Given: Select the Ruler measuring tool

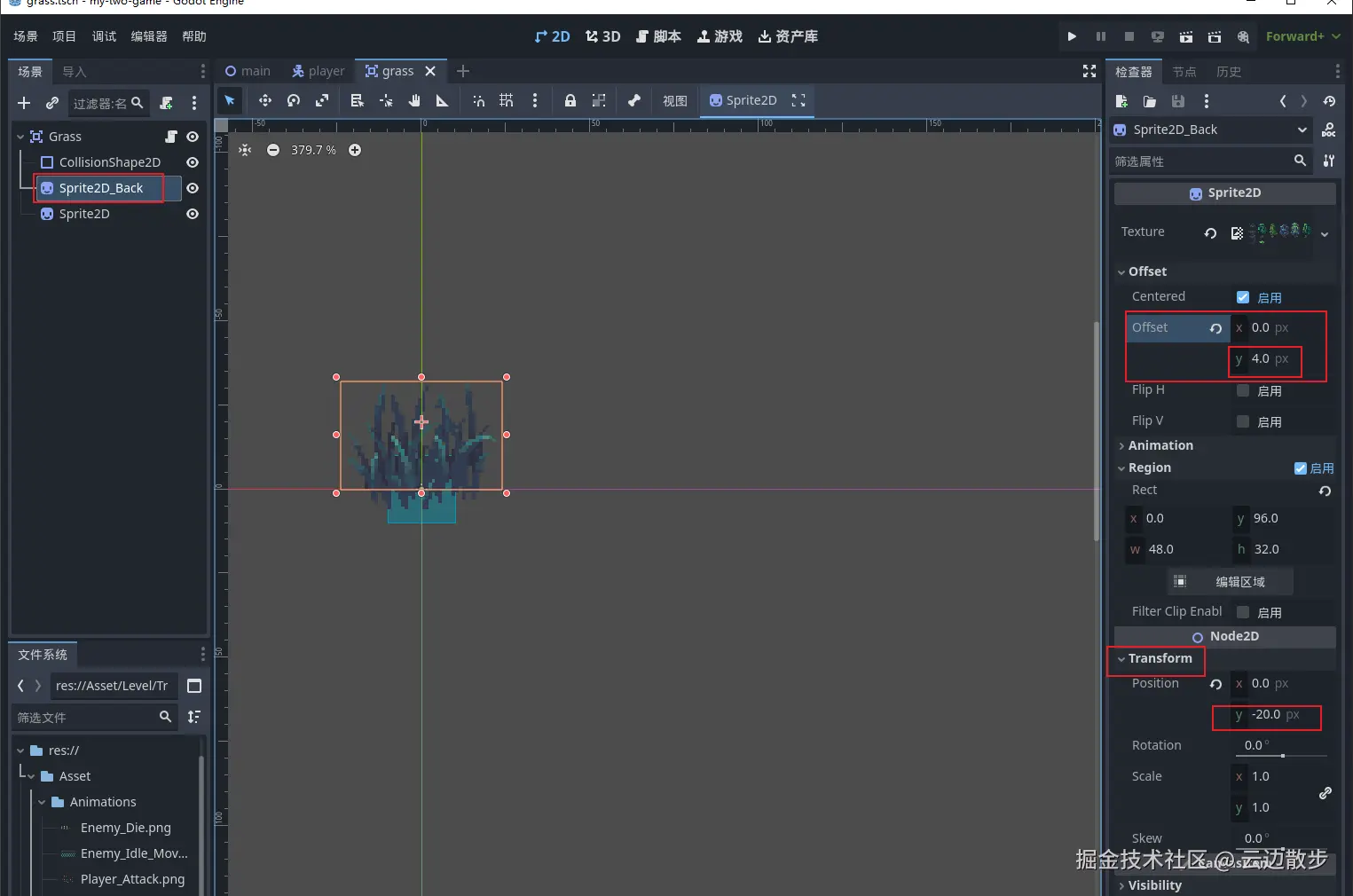Looking at the screenshot, I should click(x=442, y=100).
